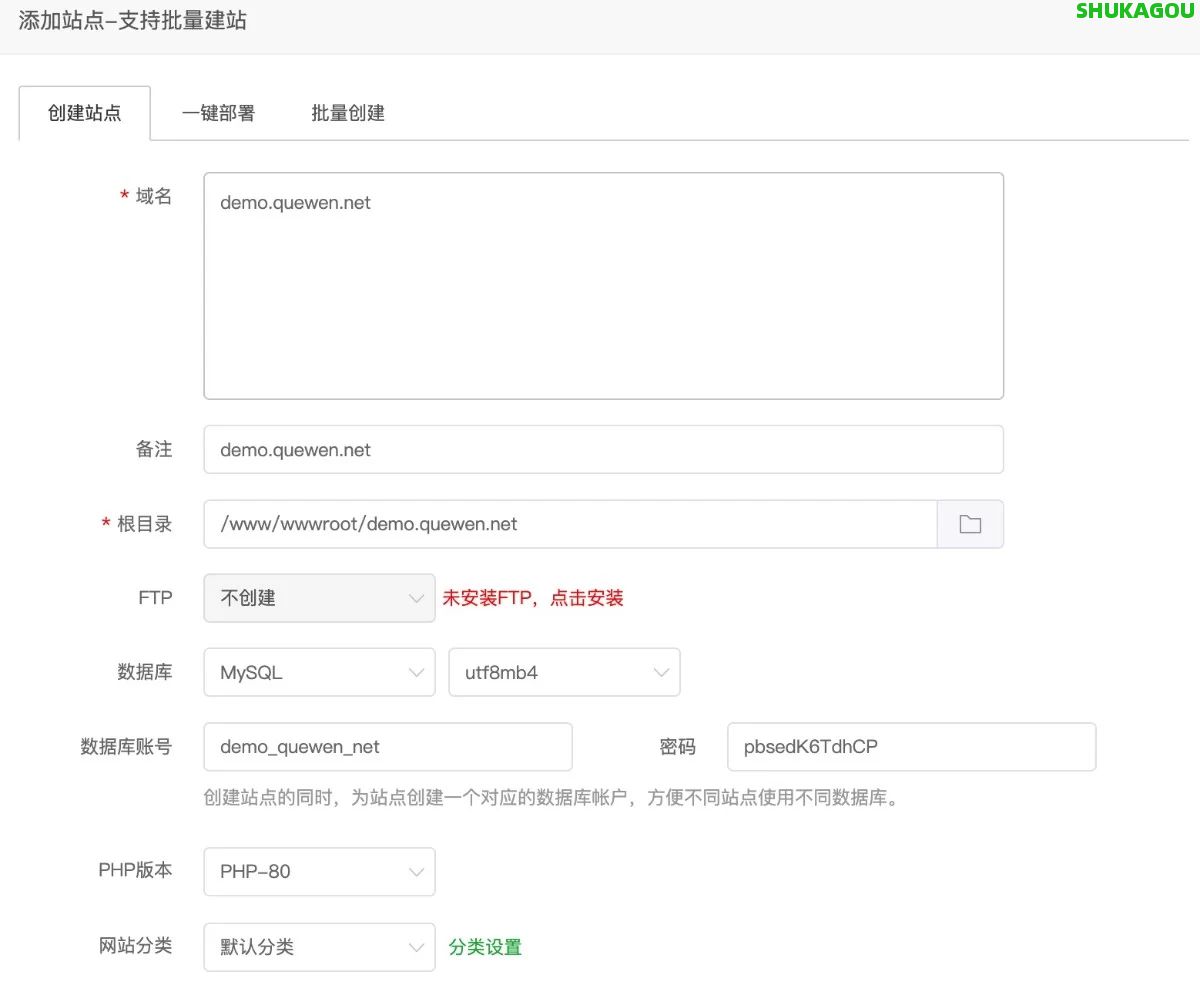
Task: Open the 默认分类 website category dropdown
Action: (318, 946)
